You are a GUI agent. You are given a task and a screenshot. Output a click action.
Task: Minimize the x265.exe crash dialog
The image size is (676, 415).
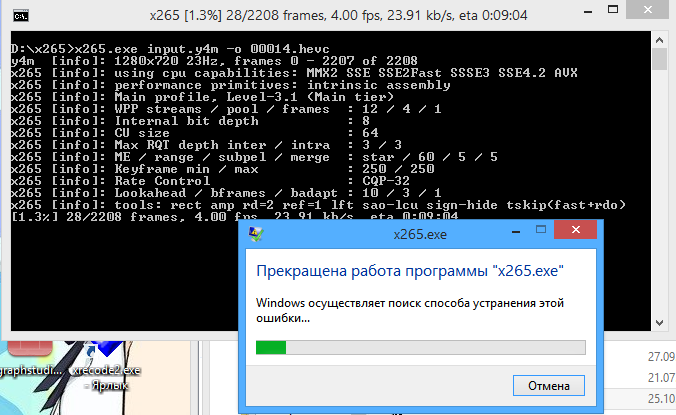point(516,231)
